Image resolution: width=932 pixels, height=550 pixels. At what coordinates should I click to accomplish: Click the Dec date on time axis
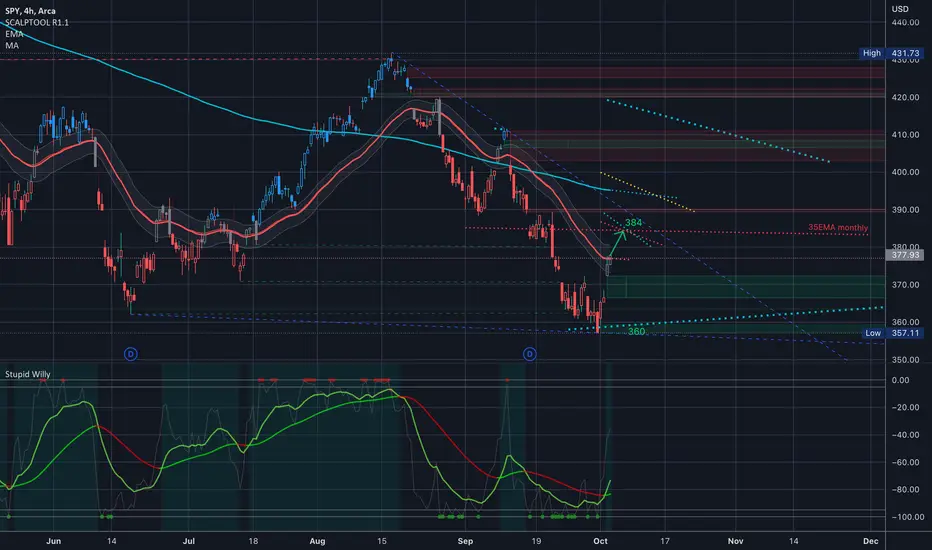click(x=871, y=540)
